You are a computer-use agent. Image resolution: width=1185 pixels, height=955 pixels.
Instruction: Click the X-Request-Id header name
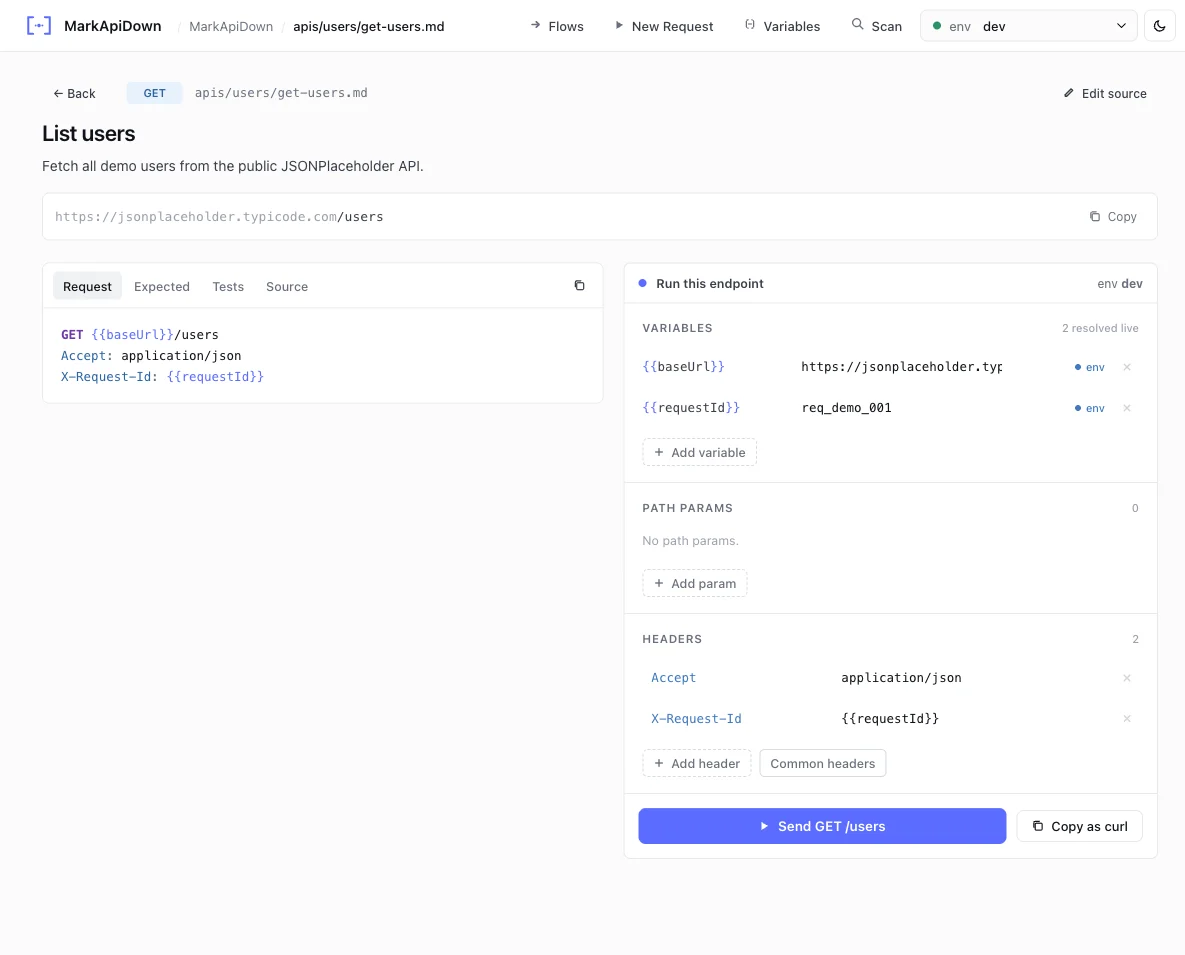696,719
